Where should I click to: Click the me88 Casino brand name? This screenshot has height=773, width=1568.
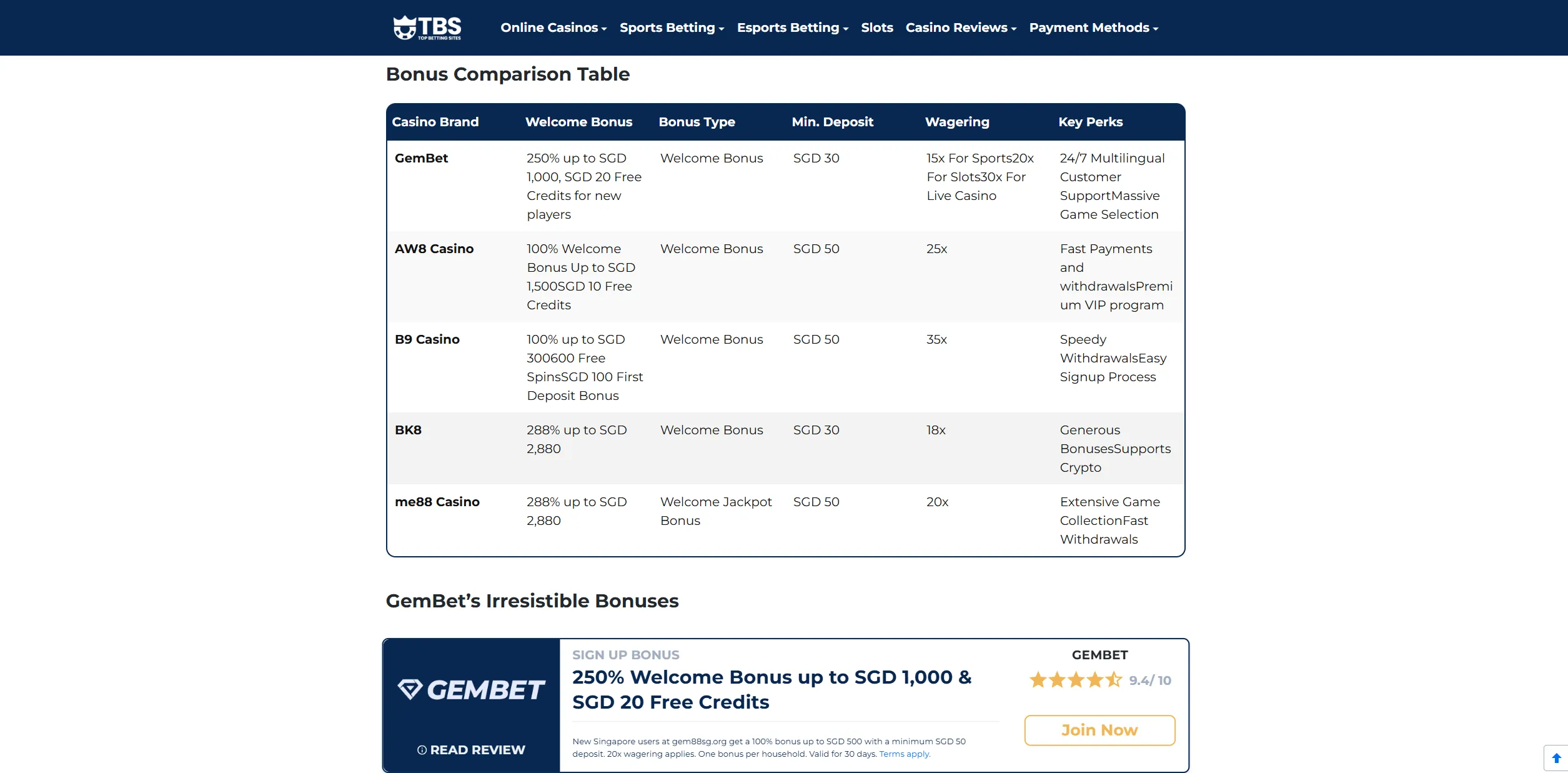pyautogui.click(x=437, y=502)
